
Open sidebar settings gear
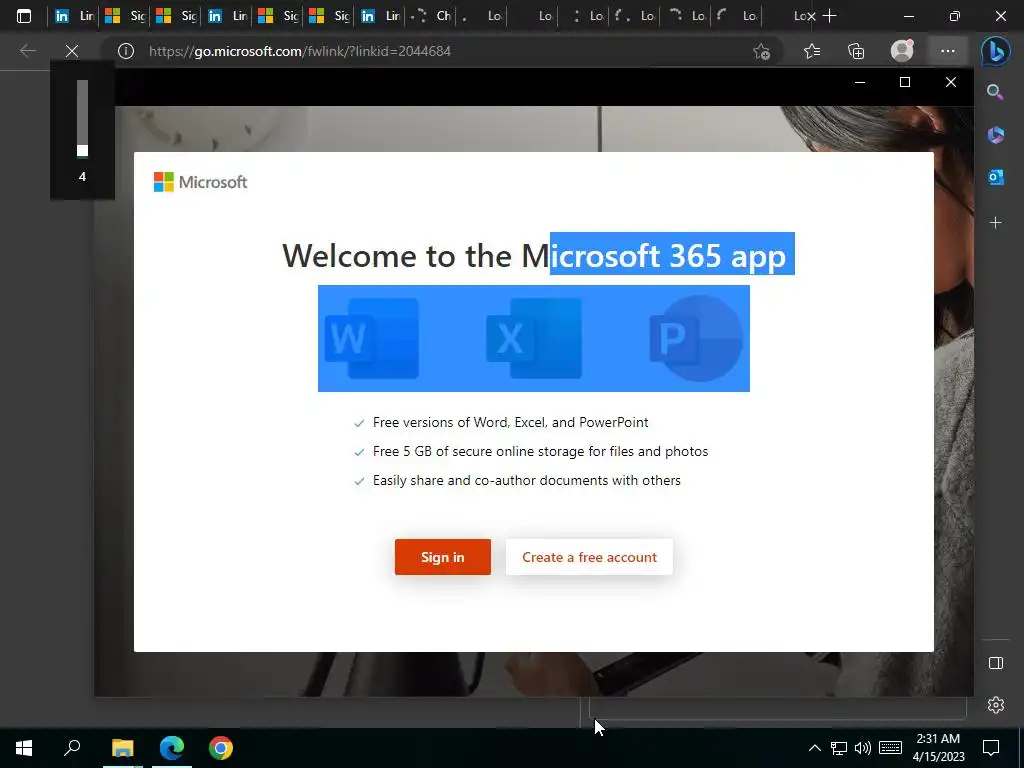click(996, 705)
